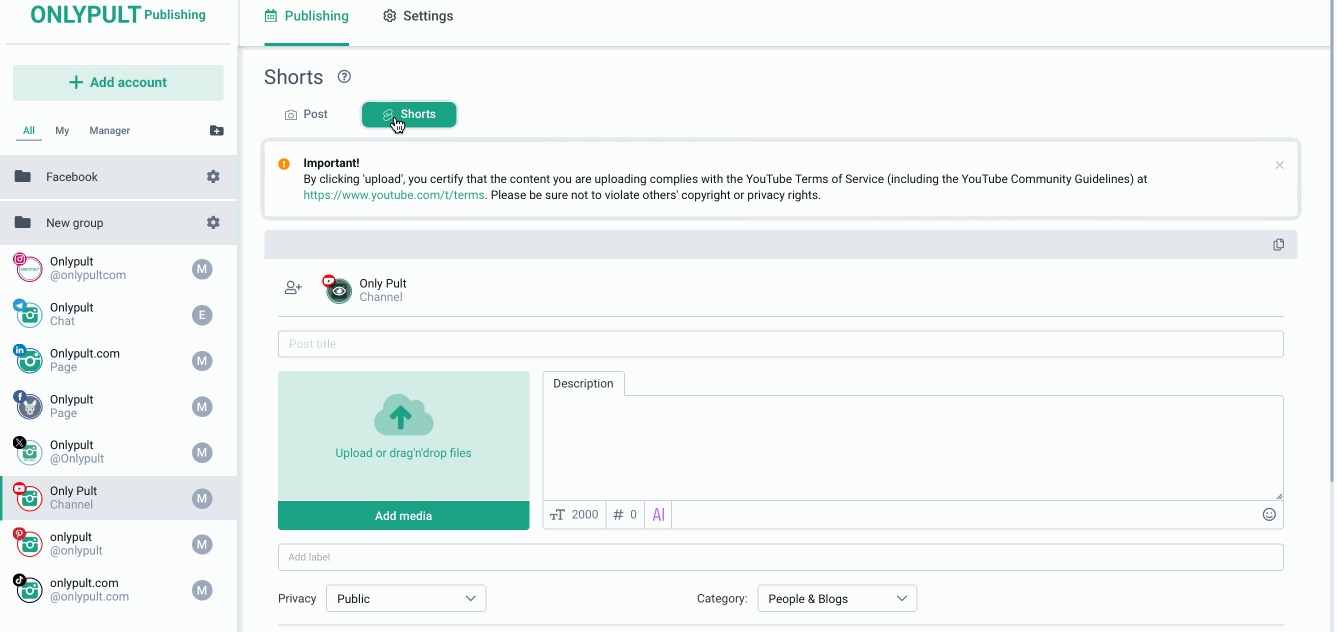The width and height of the screenshot is (1337, 632).
Task: Open the Category dropdown People & Blogs
Action: click(837, 599)
